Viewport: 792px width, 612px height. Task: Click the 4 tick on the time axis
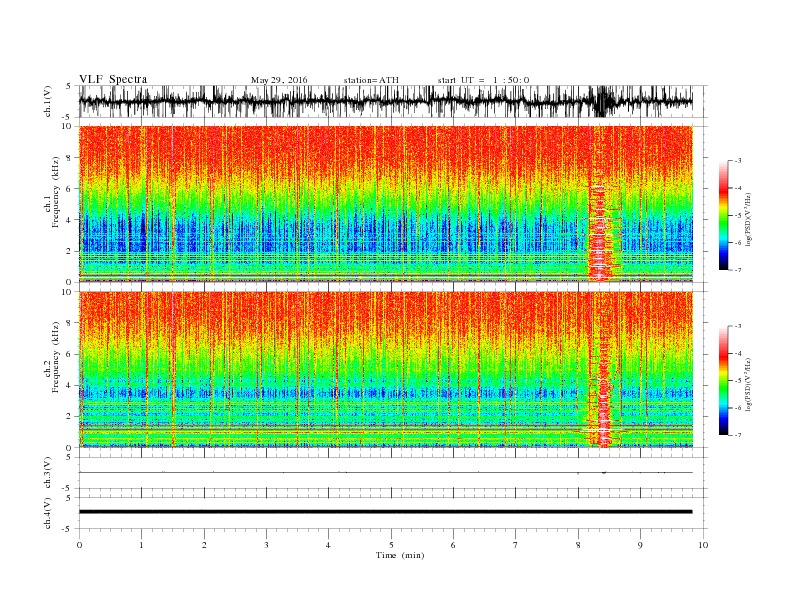[328, 545]
